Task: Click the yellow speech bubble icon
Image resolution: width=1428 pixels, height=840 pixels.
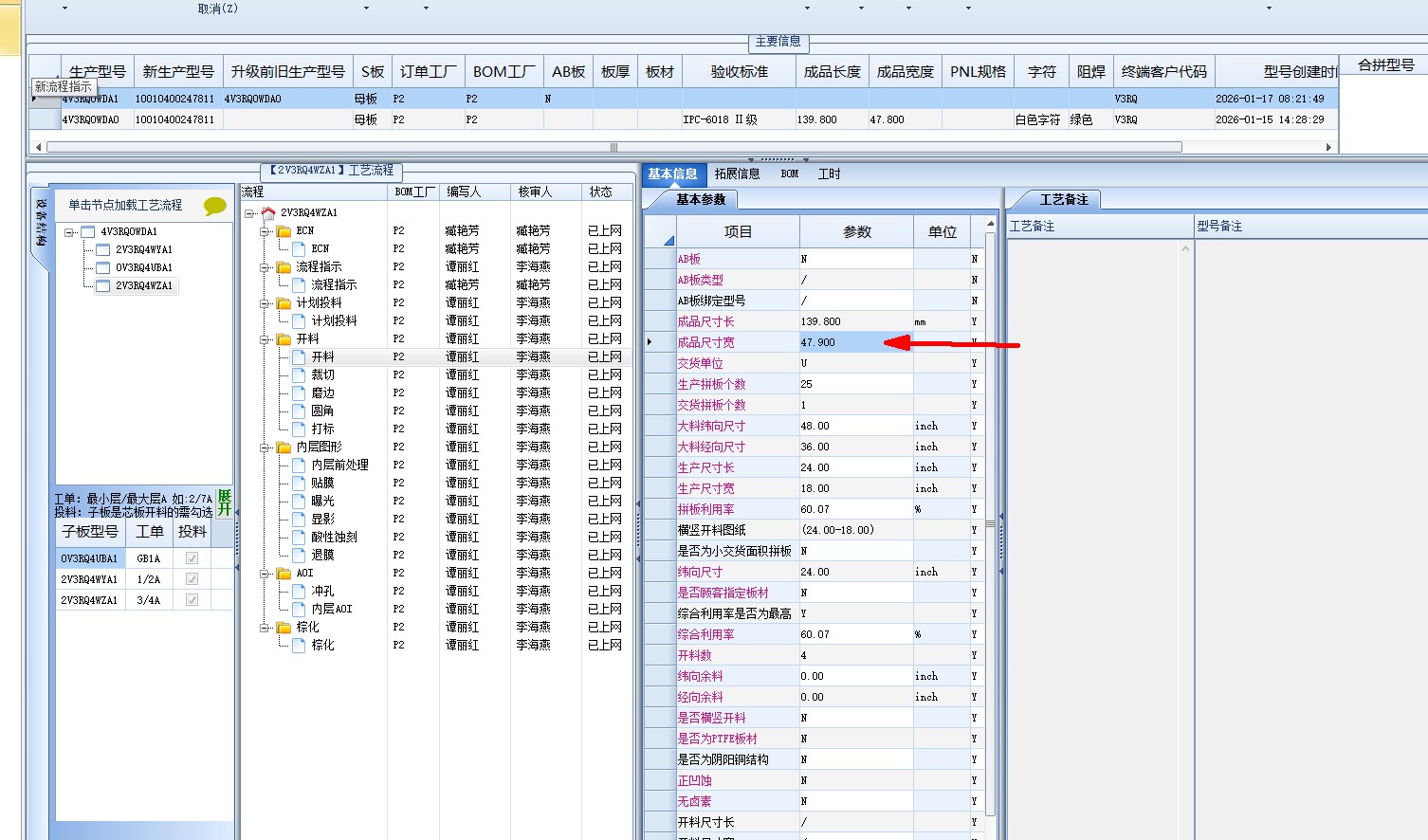Action: point(215,206)
